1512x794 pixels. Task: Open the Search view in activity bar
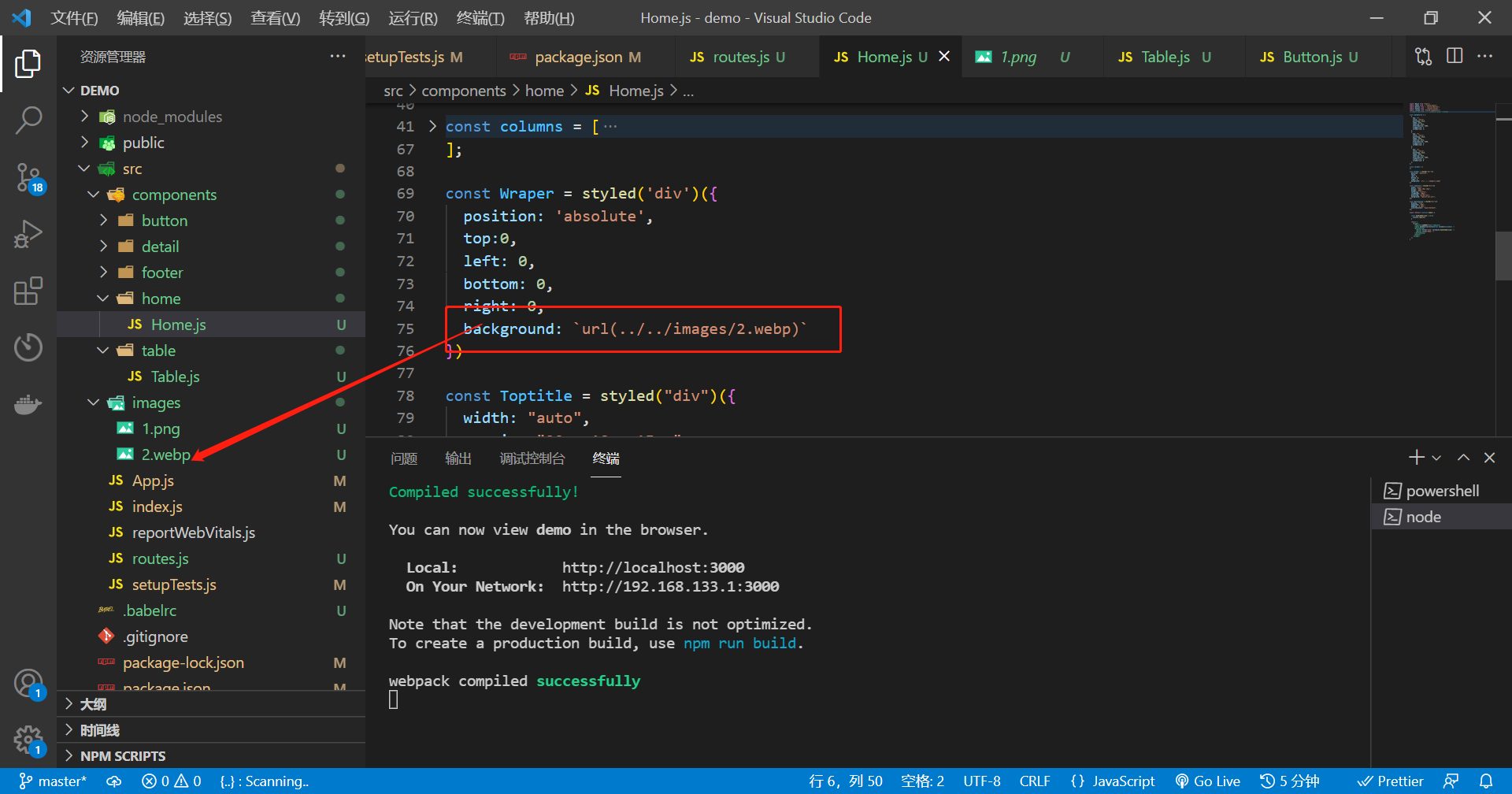(x=28, y=121)
